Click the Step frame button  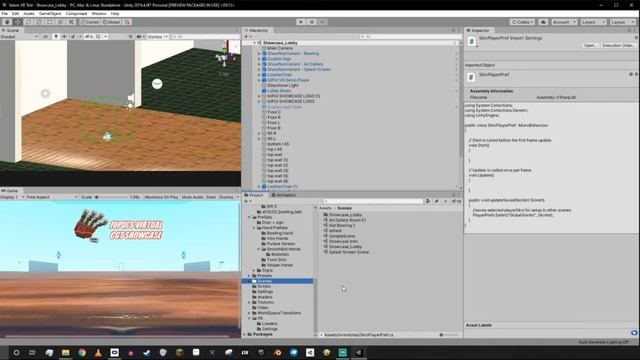pos(322,22)
